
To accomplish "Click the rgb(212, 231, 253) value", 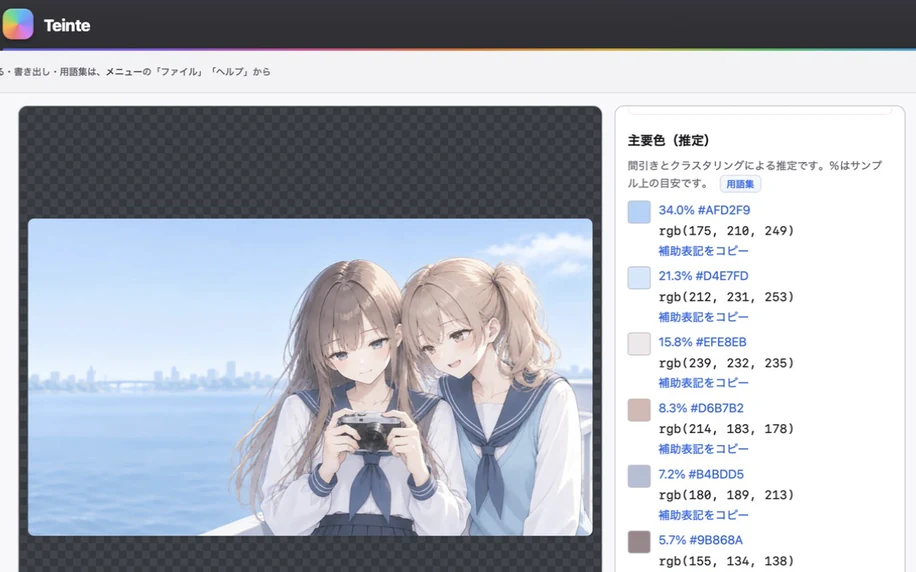I will point(726,297).
